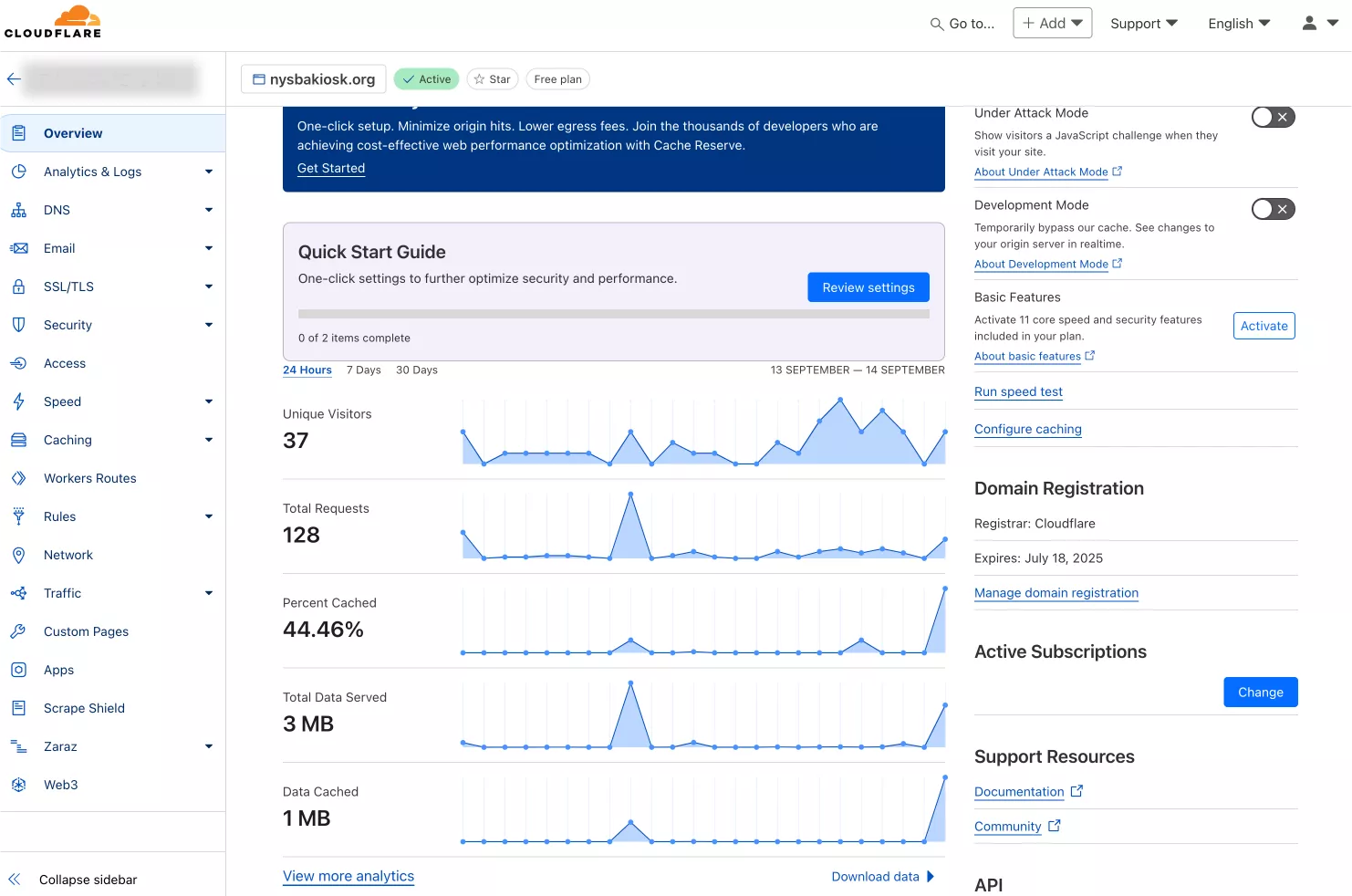Click the Quick Start Guide progress bar
The width and height of the screenshot is (1352, 896).
pyautogui.click(x=613, y=314)
